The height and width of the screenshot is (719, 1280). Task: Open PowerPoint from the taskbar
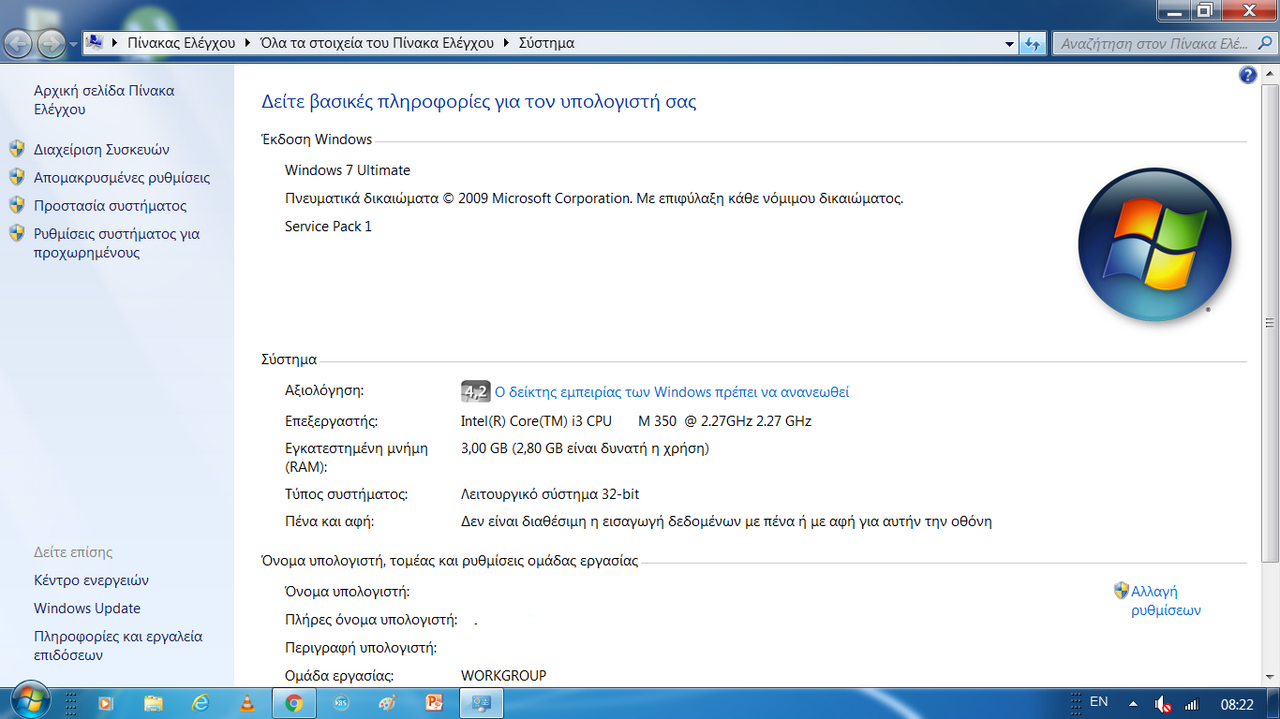[x=434, y=703]
